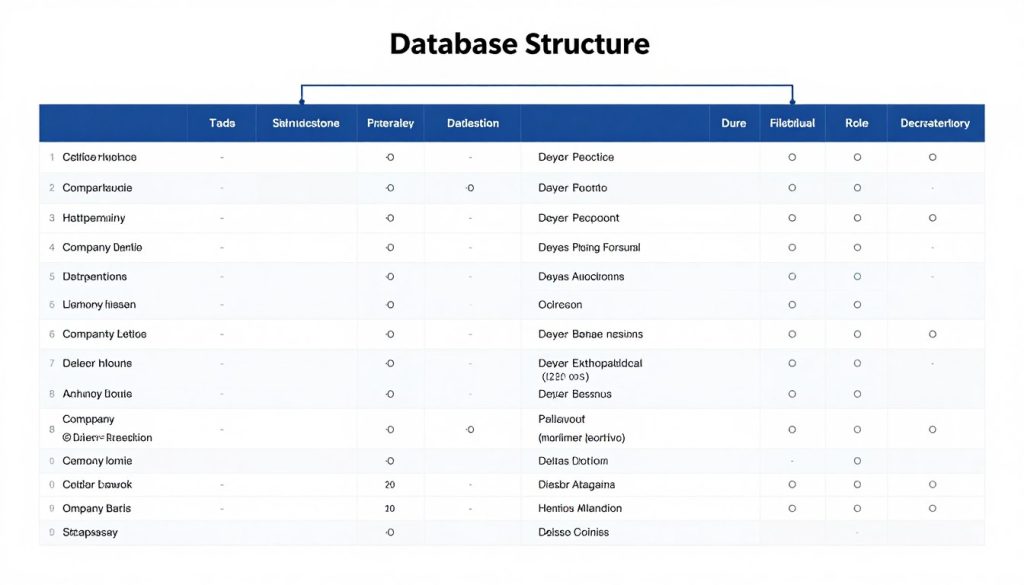Sort by the Dadestion column header
The height and width of the screenshot is (585, 1024).
[x=473, y=123]
